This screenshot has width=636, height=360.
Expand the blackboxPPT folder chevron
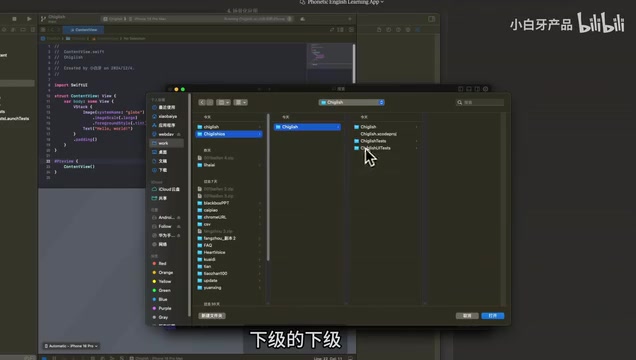click(260, 203)
